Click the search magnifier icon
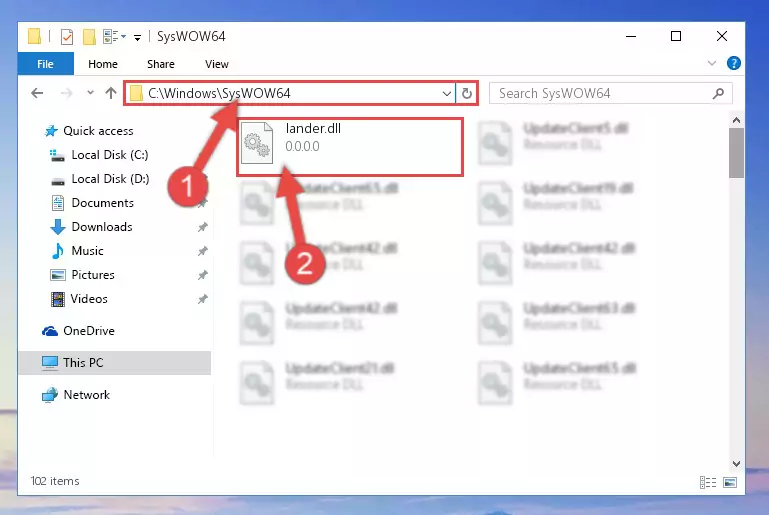This screenshot has width=769, height=515. pos(718,93)
